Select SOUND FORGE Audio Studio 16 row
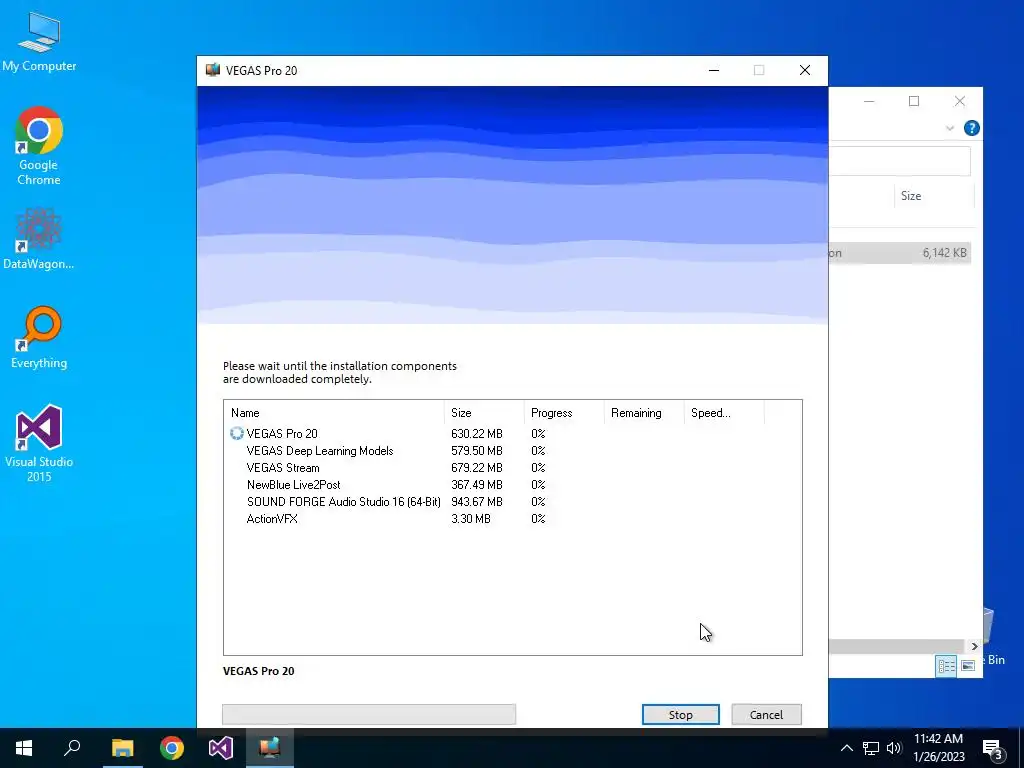The width and height of the screenshot is (1024, 768). [x=513, y=502]
